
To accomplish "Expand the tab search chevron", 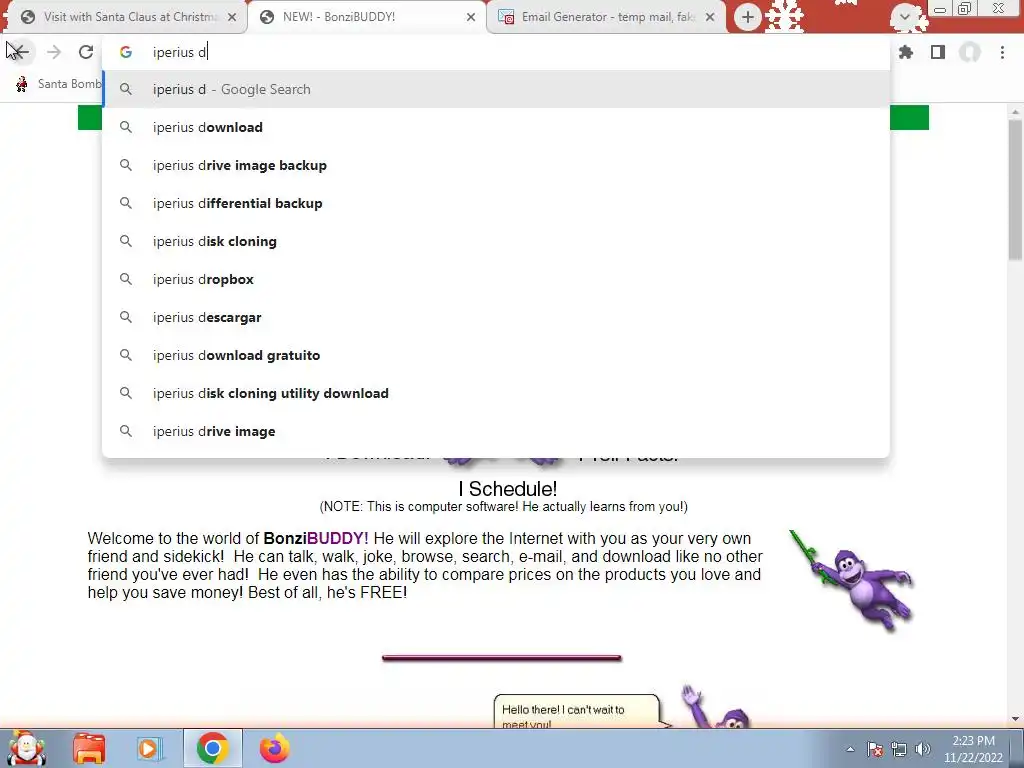I will (904, 17).
